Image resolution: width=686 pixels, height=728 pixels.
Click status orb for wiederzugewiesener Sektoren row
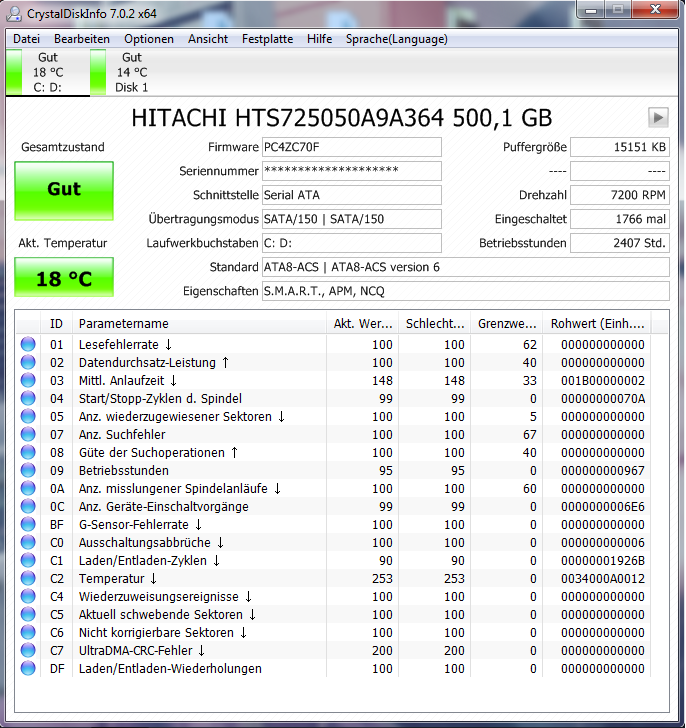28,416
